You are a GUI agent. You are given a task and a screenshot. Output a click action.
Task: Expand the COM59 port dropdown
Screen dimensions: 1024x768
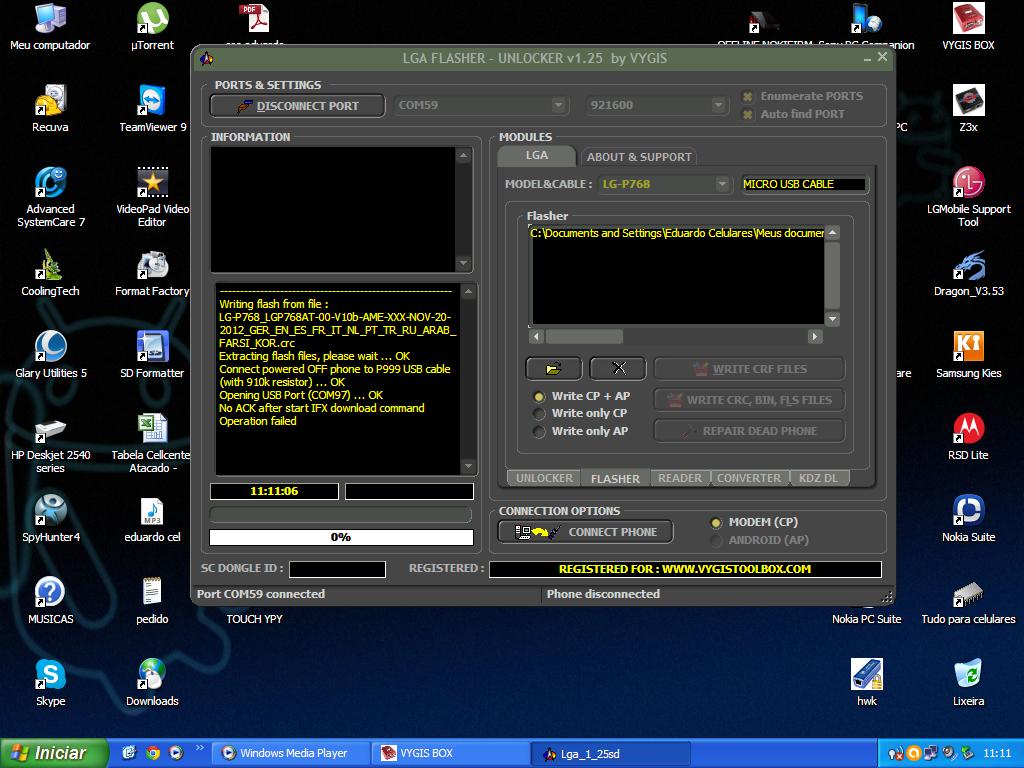point(558,105)
